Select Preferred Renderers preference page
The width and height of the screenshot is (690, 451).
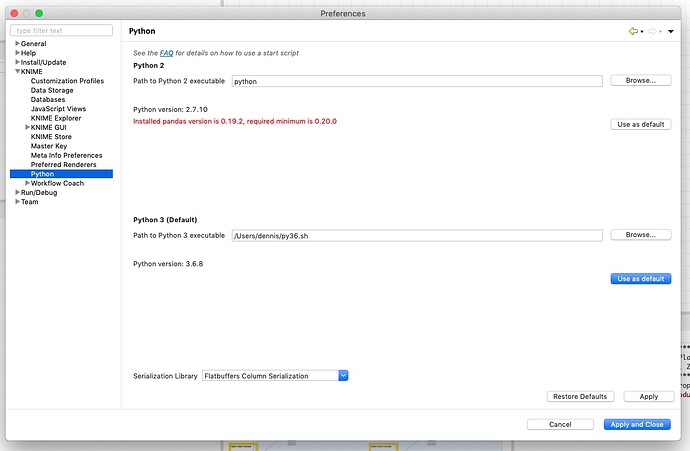coord(63,165)
